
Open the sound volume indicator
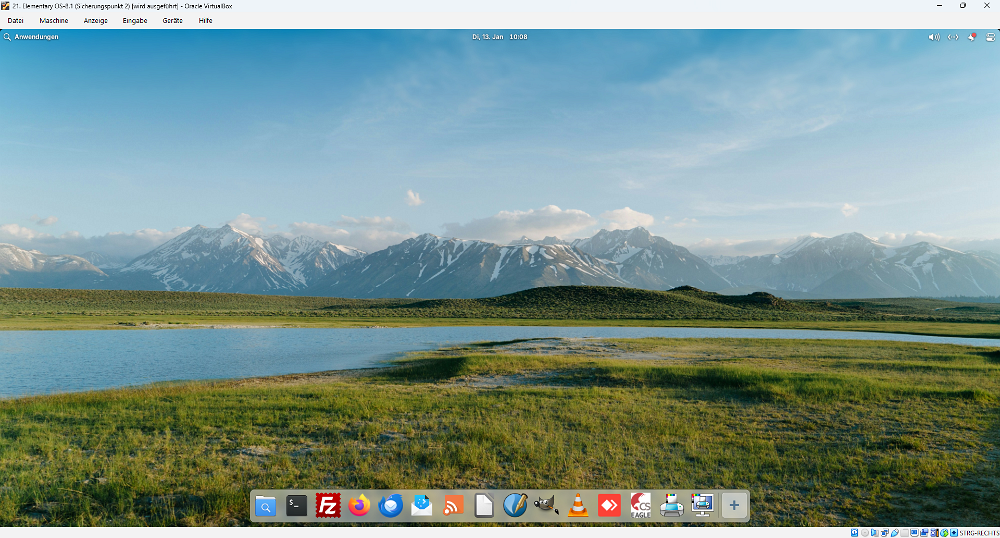pos(934,37)
